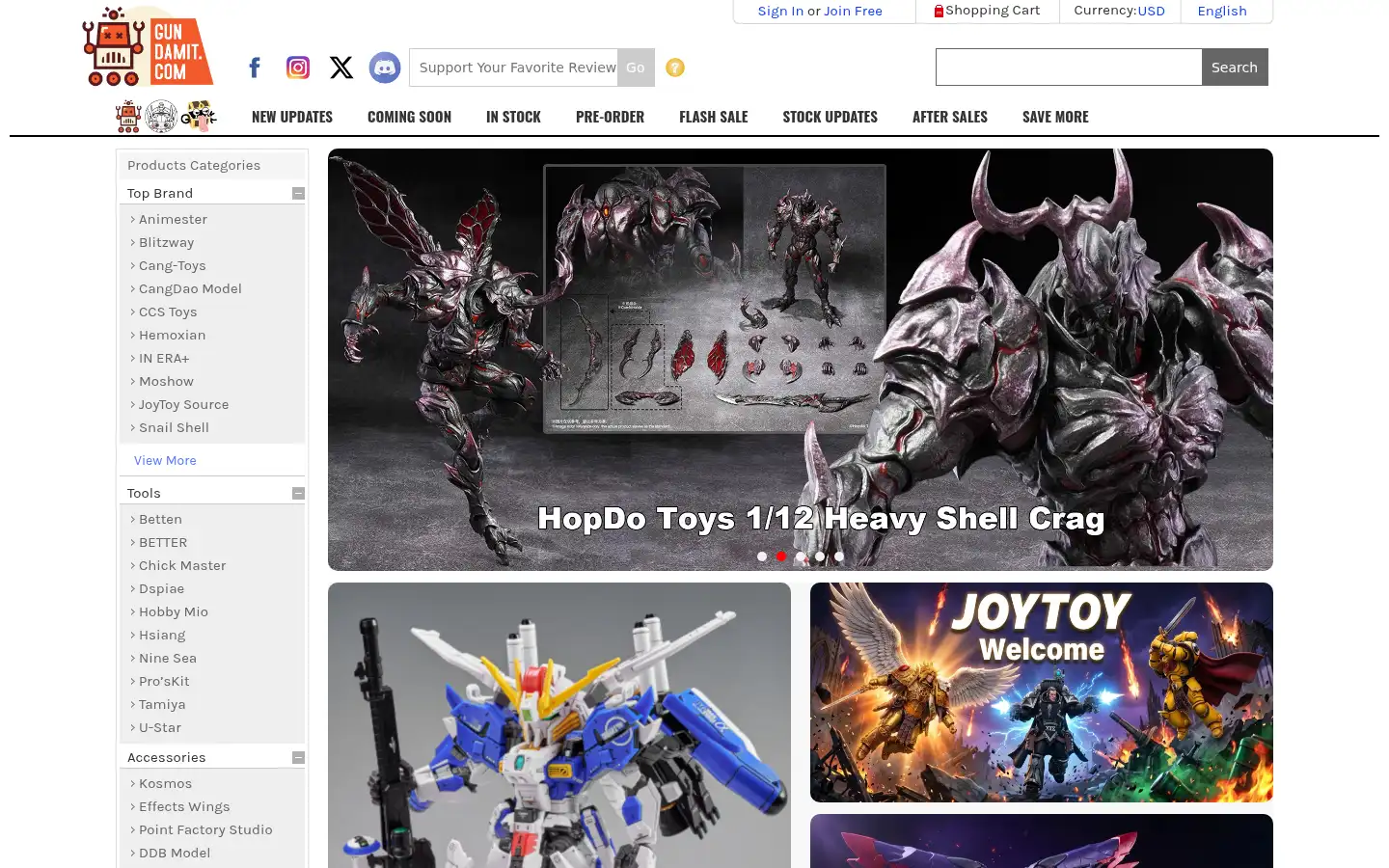Select the second (red) carousel slide dot
This screenshot has height=868, width=1389.
pyautogui.click(x=781, y=556)
